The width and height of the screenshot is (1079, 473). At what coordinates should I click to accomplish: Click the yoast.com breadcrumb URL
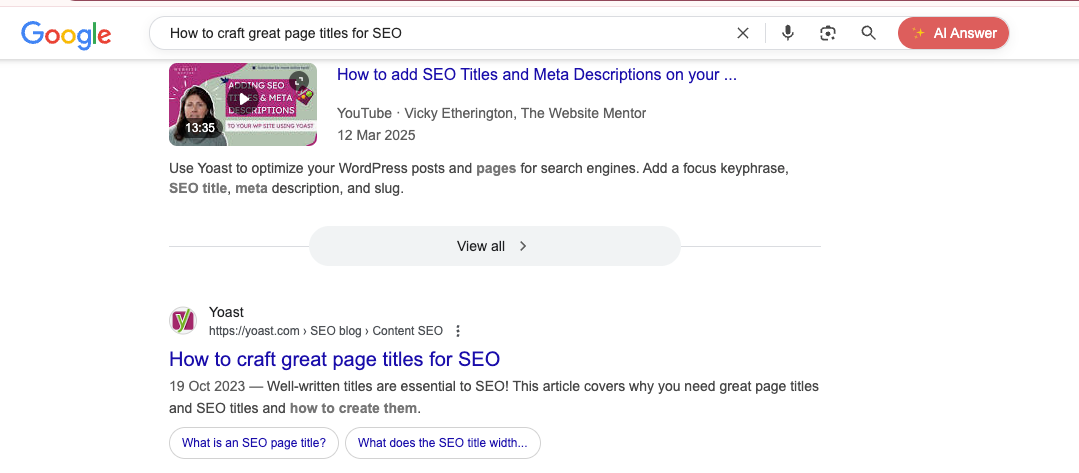[x=326, y=331]
